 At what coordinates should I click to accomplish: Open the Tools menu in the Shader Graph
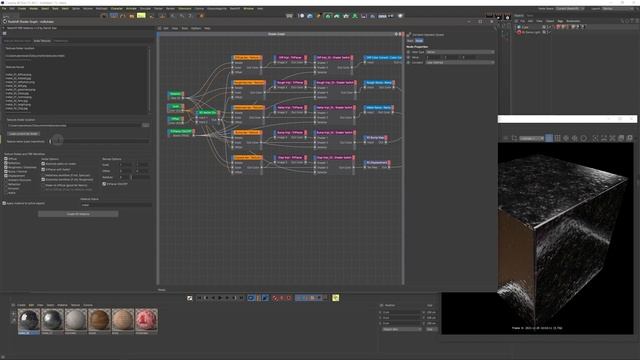[184, 29]
